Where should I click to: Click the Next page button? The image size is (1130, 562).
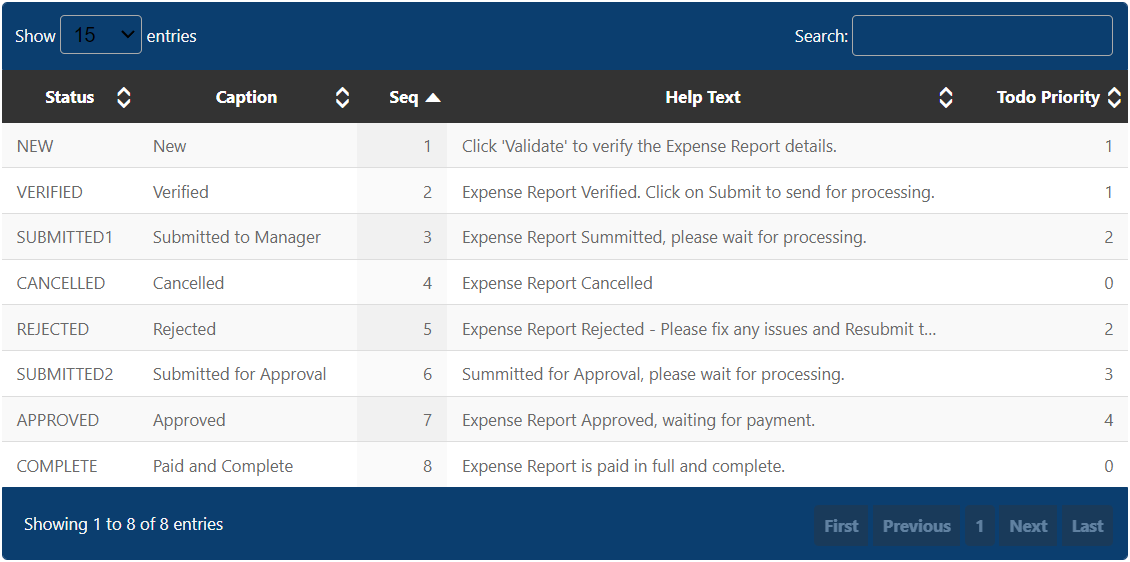[x=1028, y=526]
